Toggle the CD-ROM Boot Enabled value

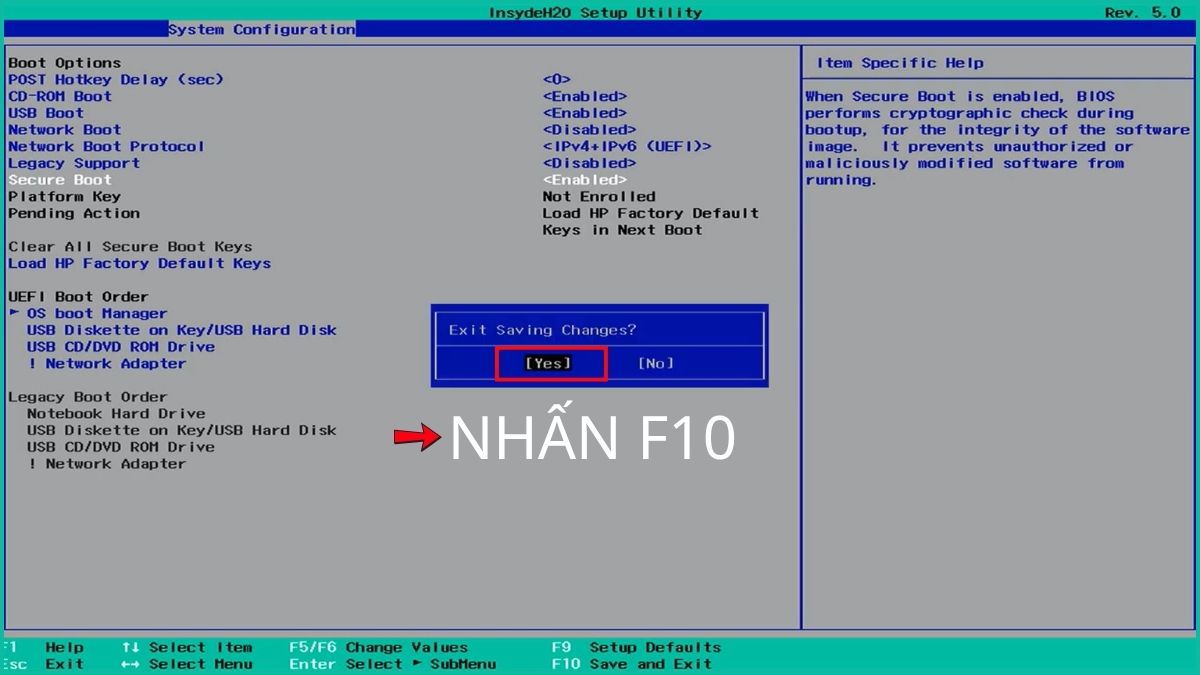coord(585,96)
